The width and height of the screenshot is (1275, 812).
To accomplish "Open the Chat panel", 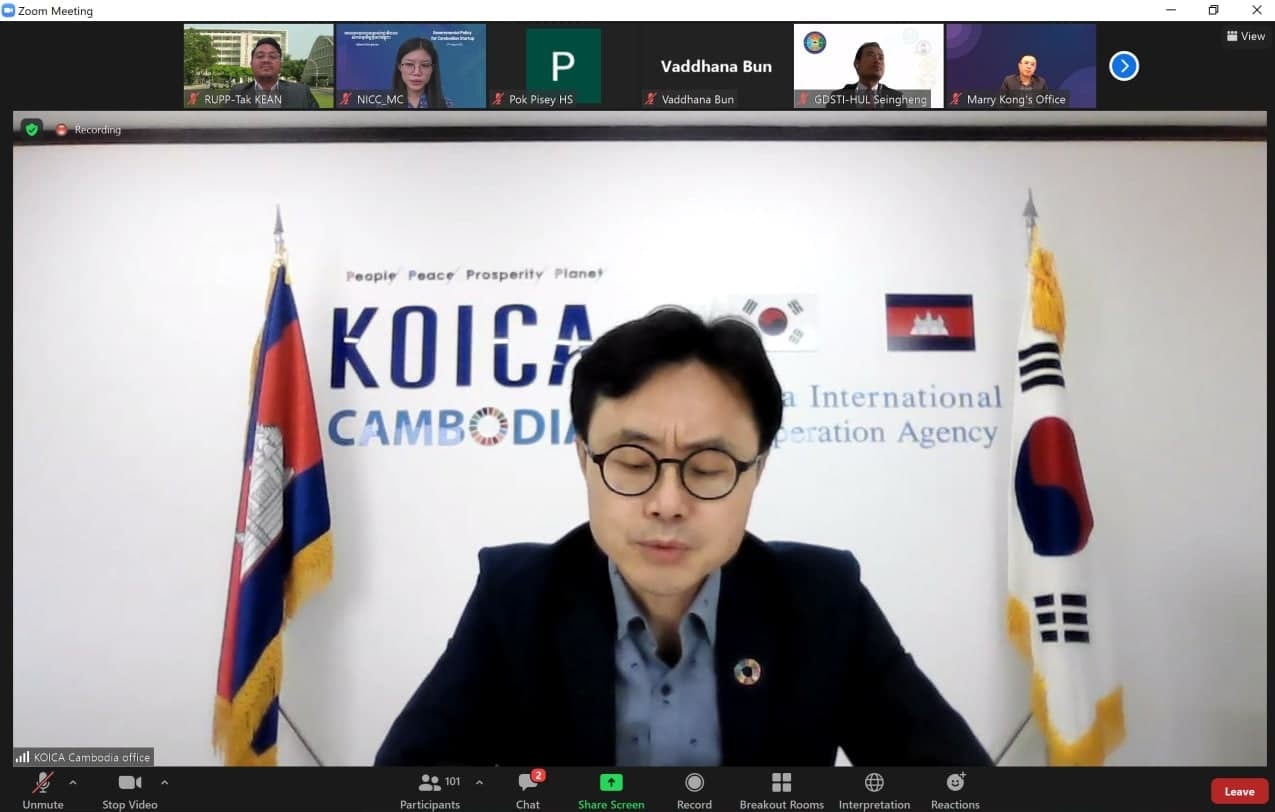I will tap(528, 790).
